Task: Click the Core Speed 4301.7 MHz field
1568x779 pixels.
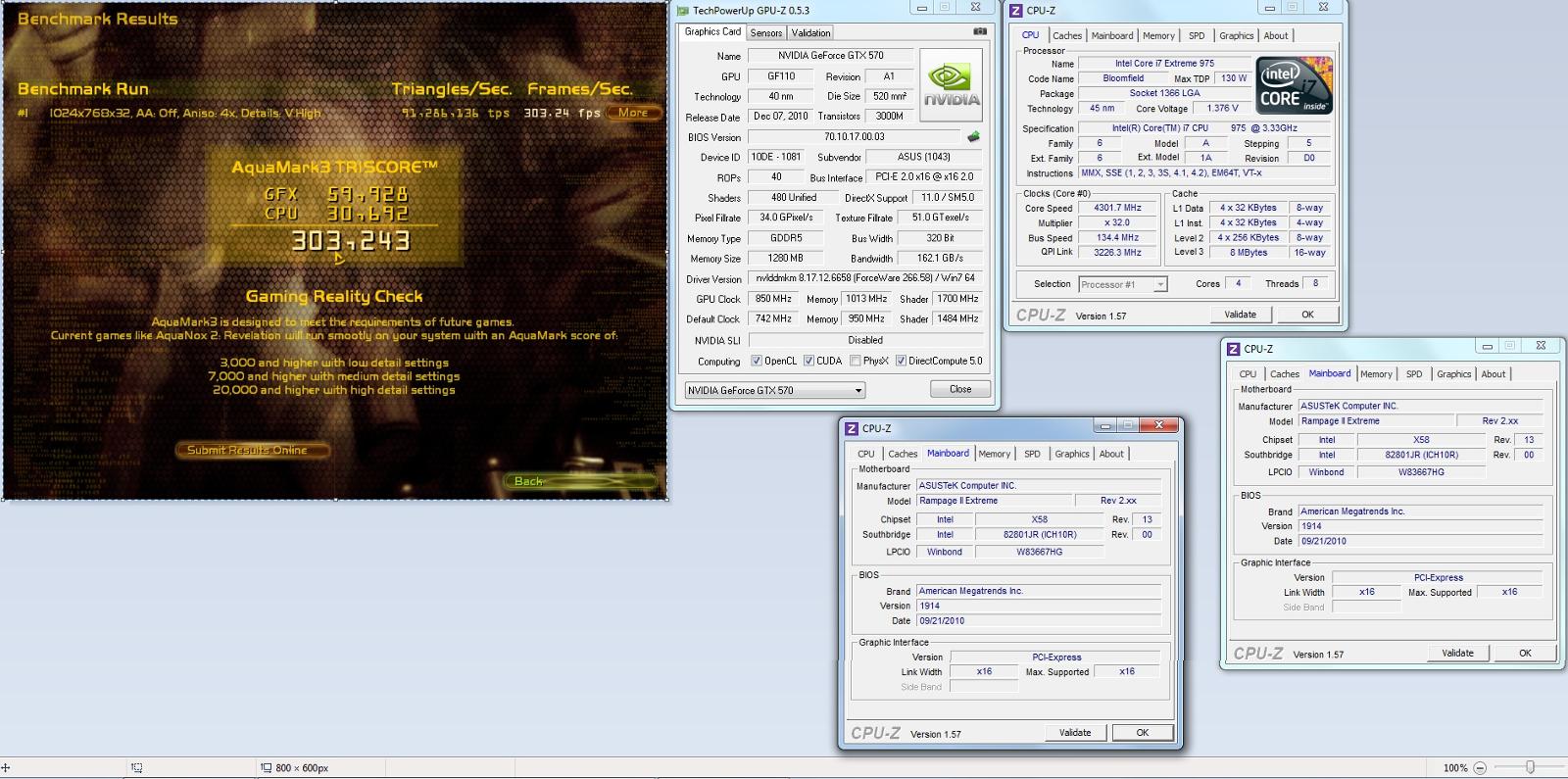Action: (x=1118, y=208)
